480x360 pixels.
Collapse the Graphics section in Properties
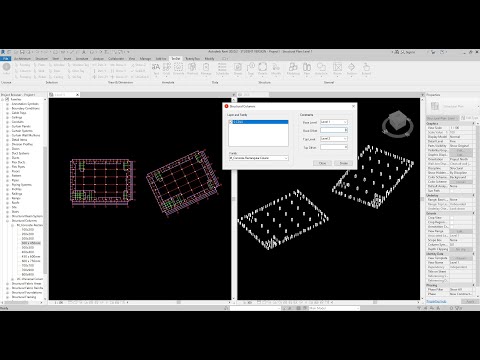coord(473,124)
